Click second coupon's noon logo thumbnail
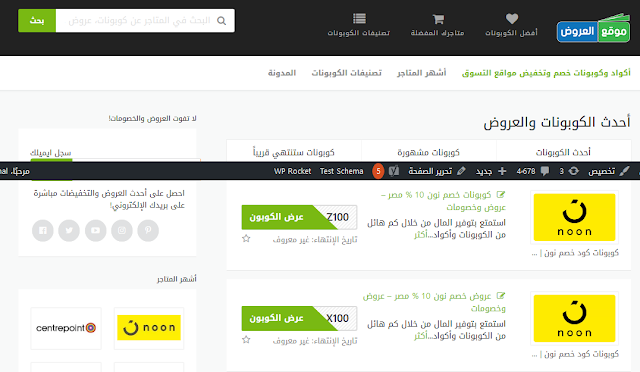640x372 pixels. 574,318
